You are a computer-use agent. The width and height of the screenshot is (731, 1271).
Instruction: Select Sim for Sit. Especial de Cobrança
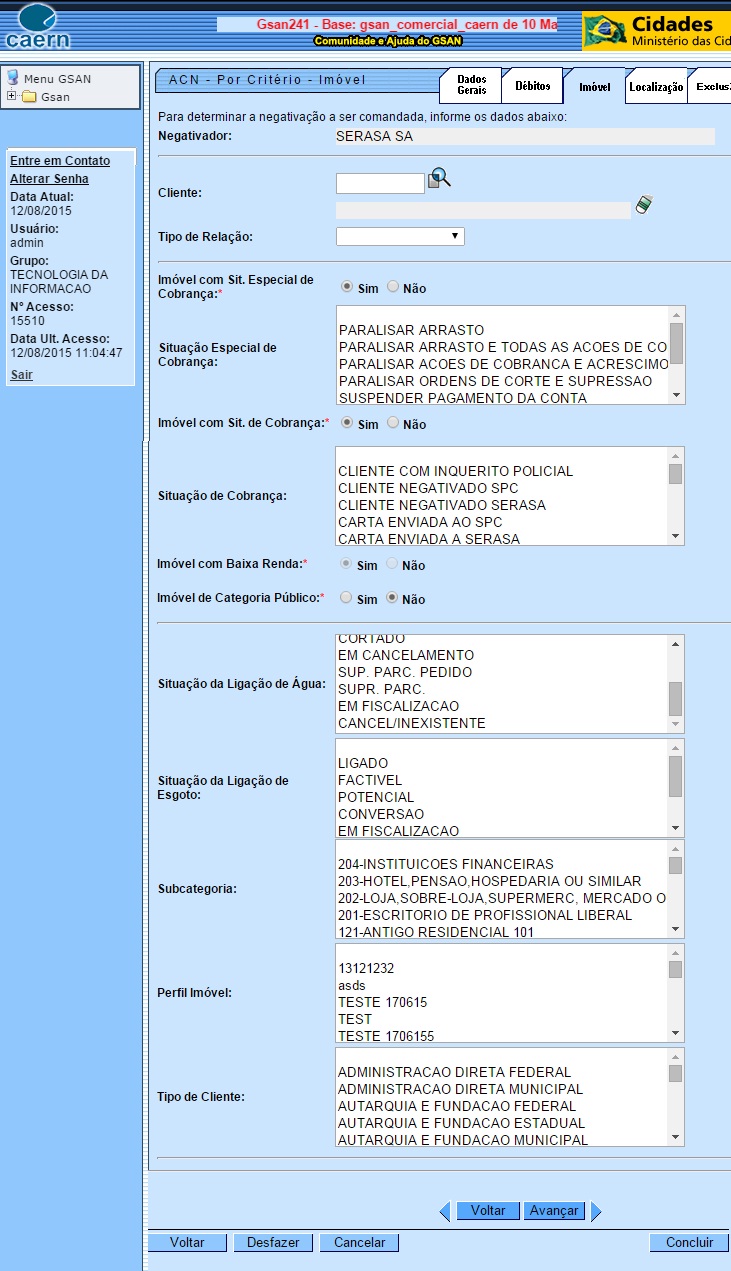pyautogui.click(x=347, y=287)
